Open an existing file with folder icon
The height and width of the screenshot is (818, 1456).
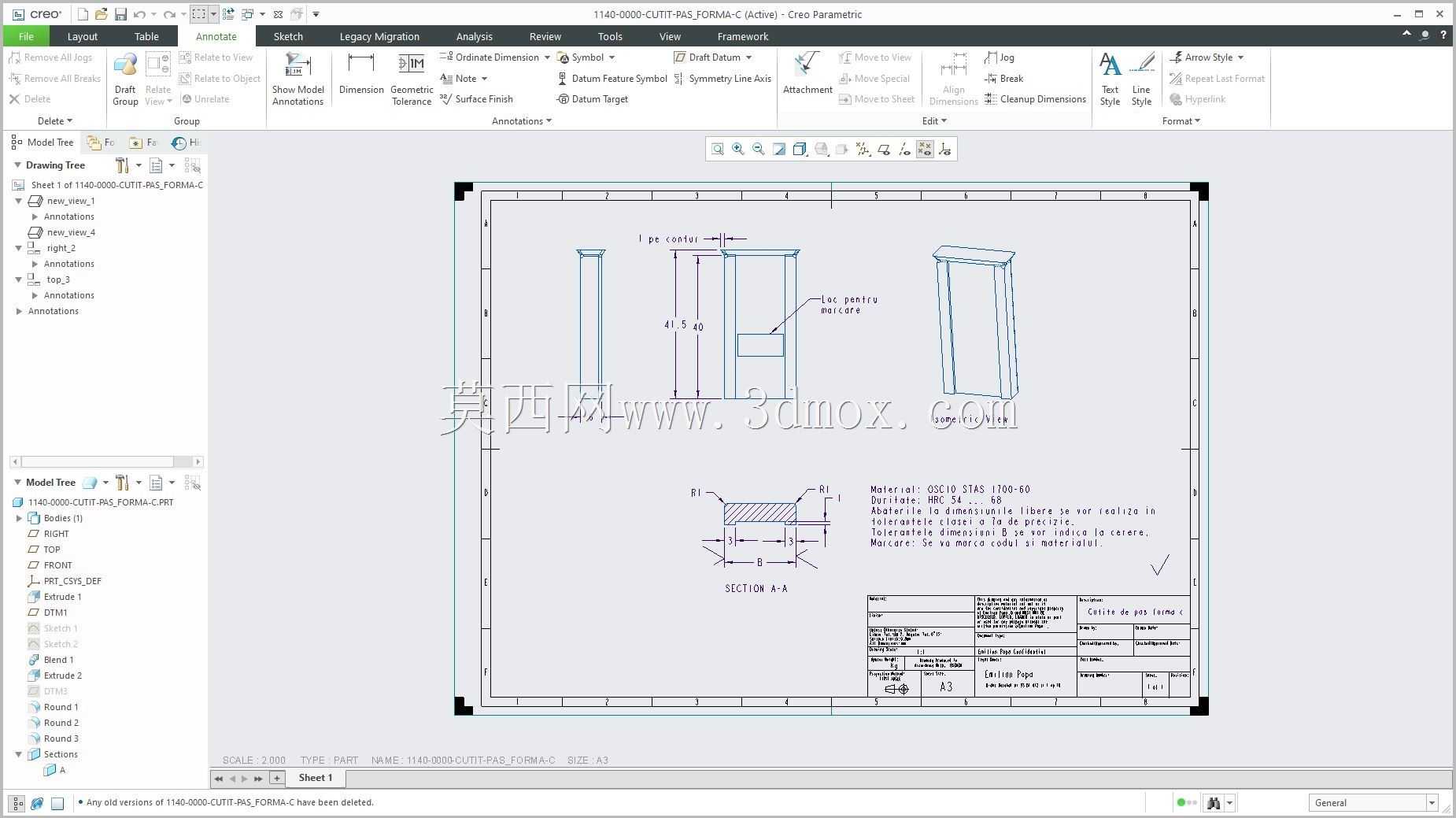(101, 14)
